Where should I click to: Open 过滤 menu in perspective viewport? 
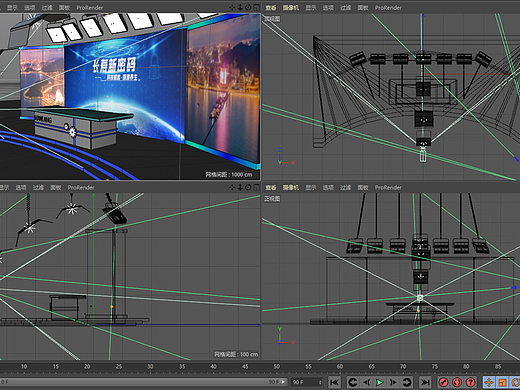pyautogui.click(x=47, y=7)
